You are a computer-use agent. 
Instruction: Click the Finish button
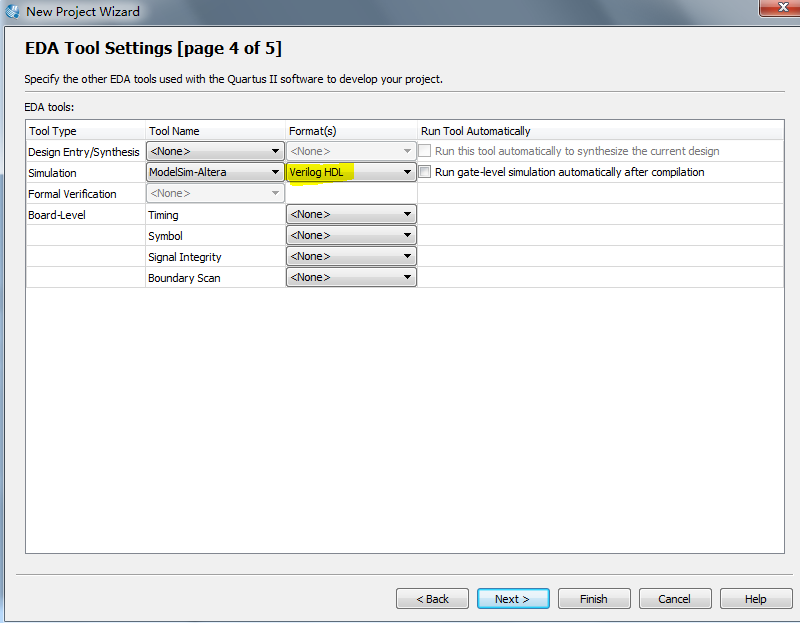point(594,599)
